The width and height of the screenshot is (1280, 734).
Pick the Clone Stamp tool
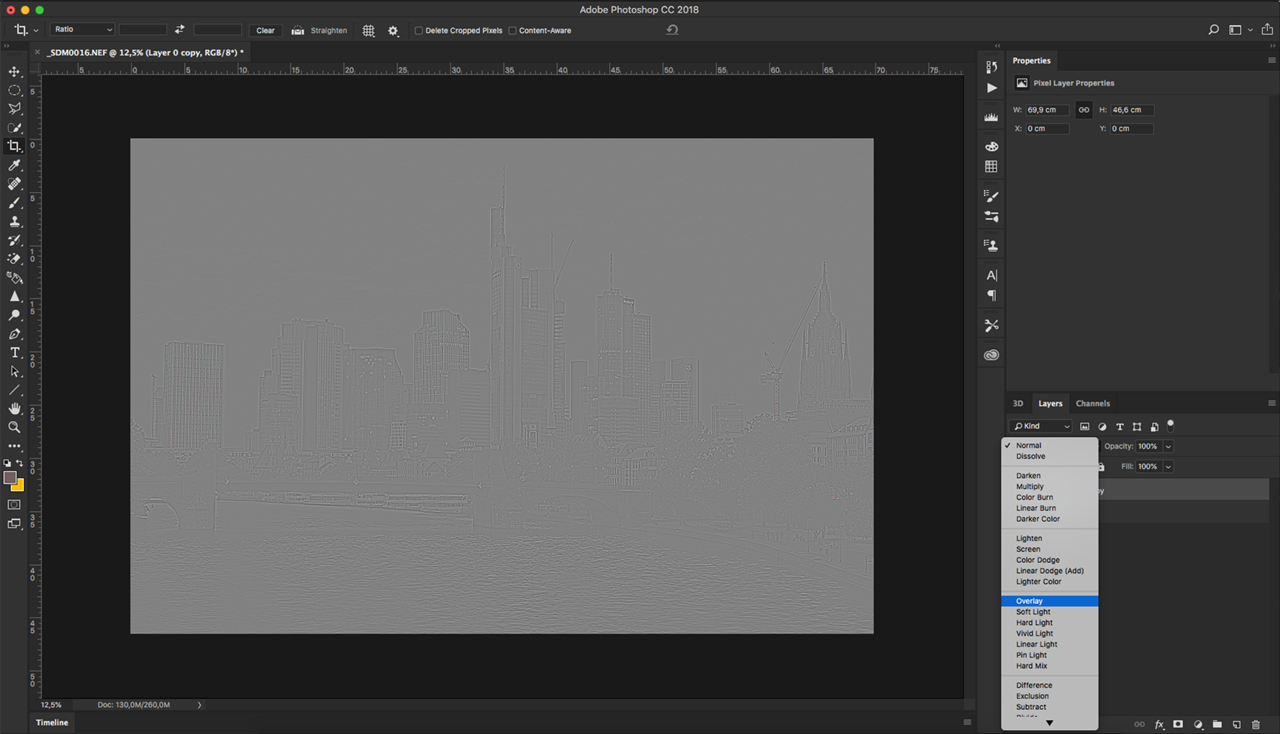click(x=14, y=222)
